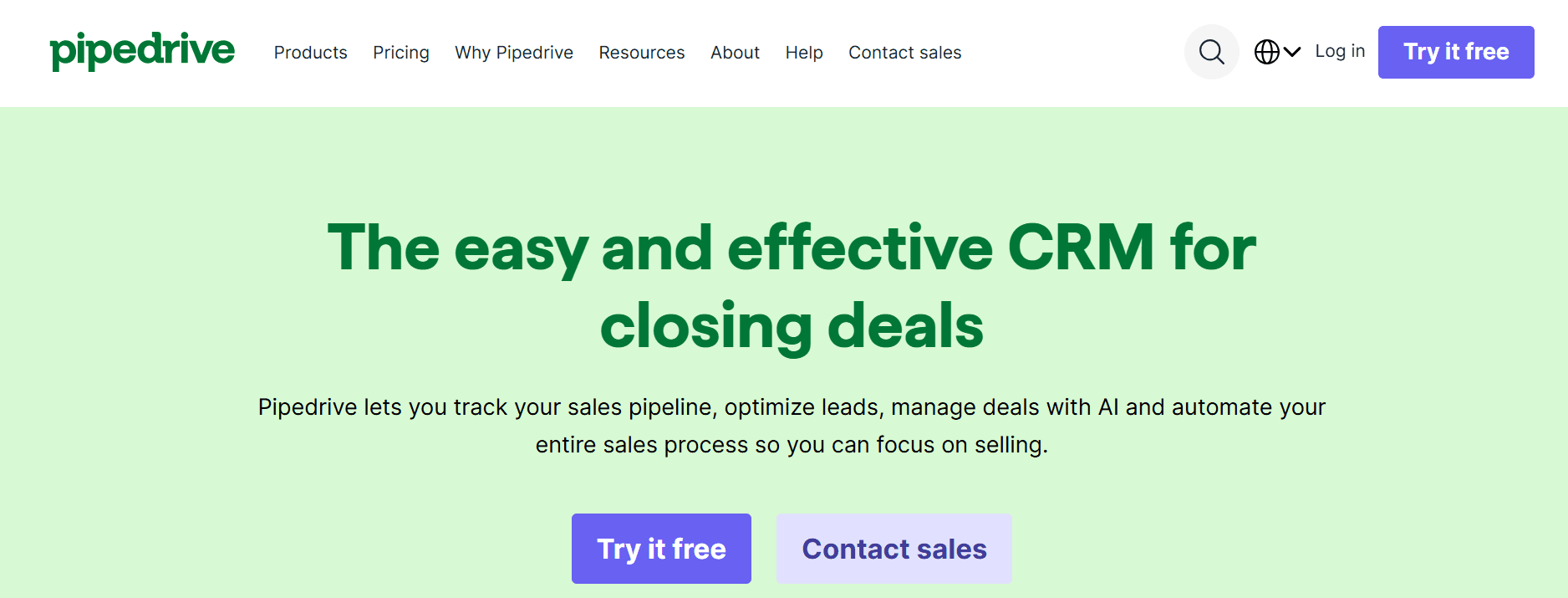Click Try it free in the header
The height and width of the screenshot is (598, 1568).
coord(1455,52)
